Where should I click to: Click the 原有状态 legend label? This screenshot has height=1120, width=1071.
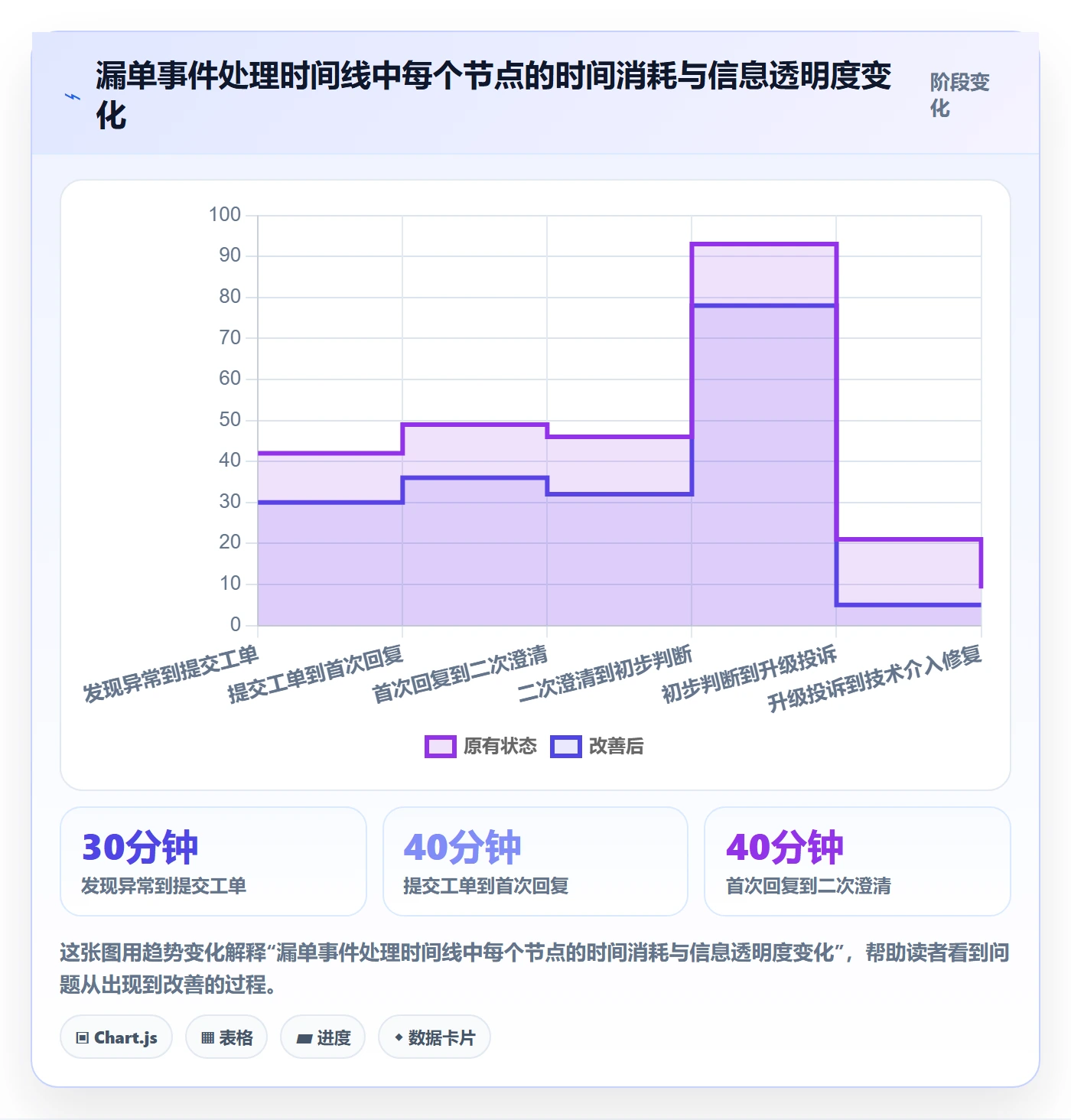(500, 747)
